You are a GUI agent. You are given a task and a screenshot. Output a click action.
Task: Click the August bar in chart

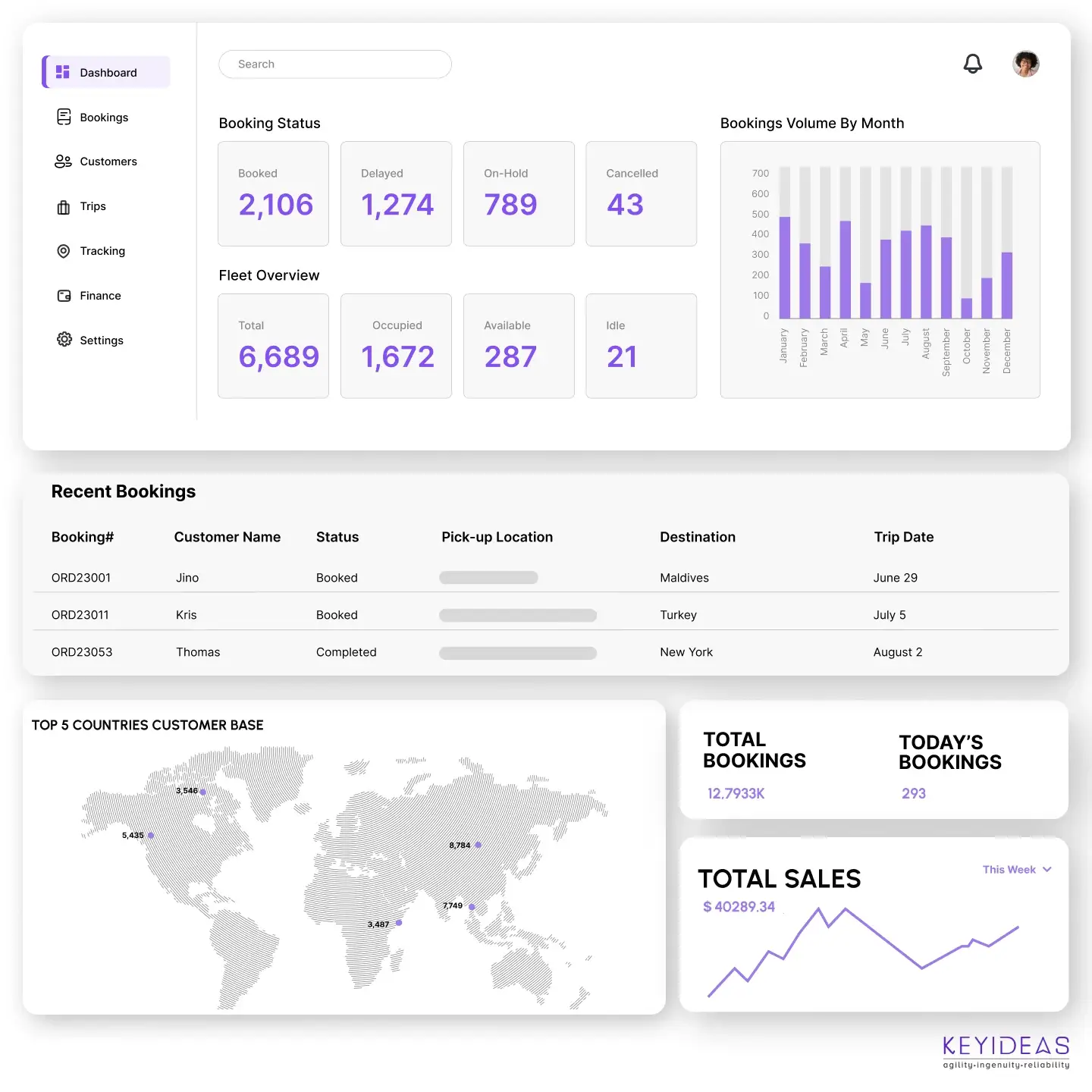point(926,271)
